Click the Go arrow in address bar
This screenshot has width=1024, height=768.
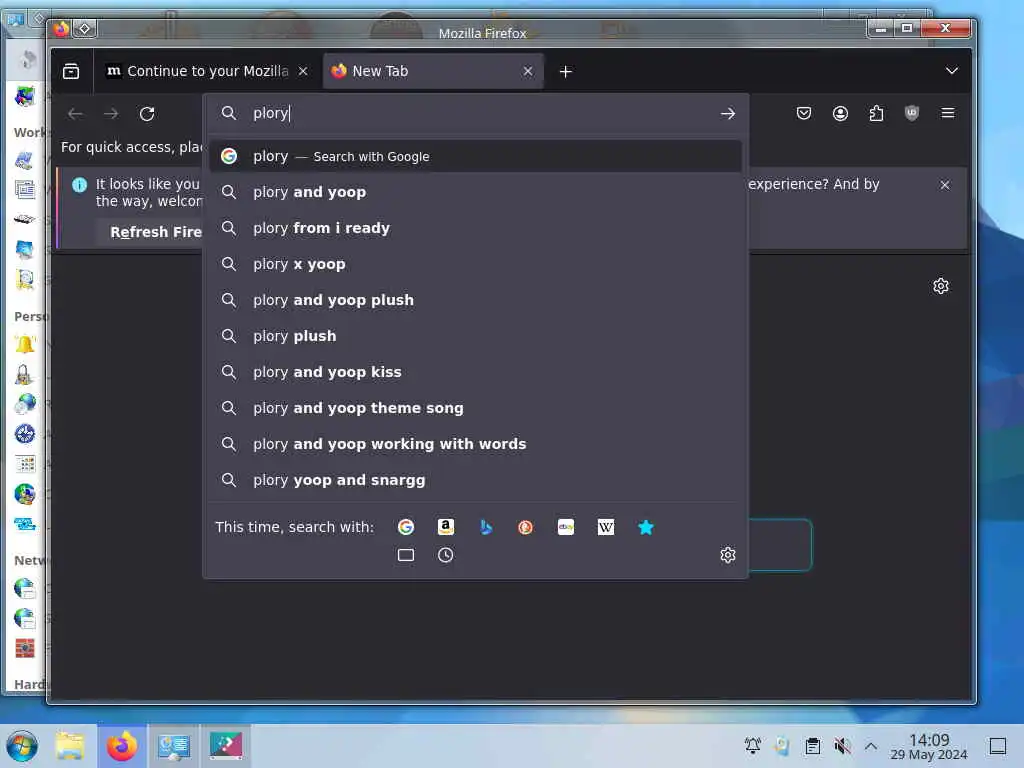coord(728,114)
